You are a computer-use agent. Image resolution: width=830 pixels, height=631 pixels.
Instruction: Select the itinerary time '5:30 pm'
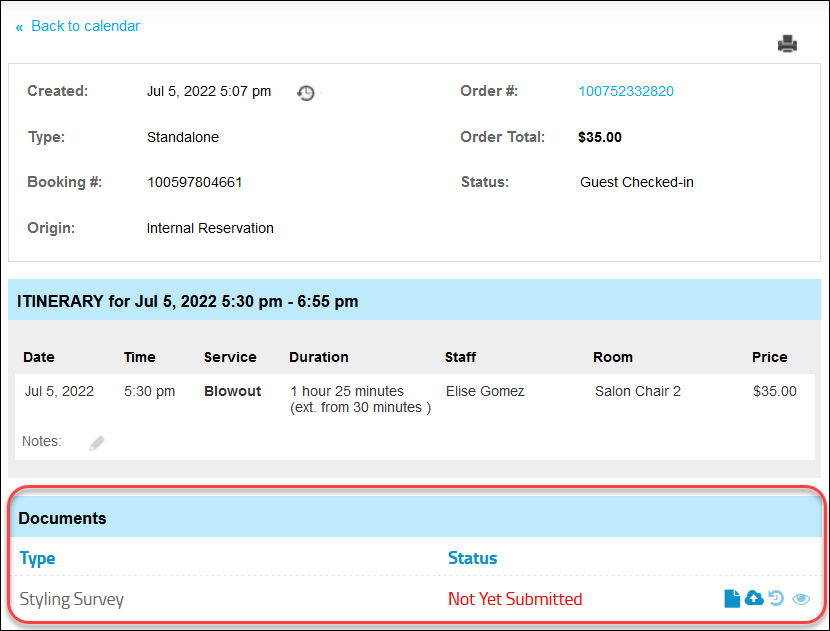pyautogui.click(x=149, y=391)
